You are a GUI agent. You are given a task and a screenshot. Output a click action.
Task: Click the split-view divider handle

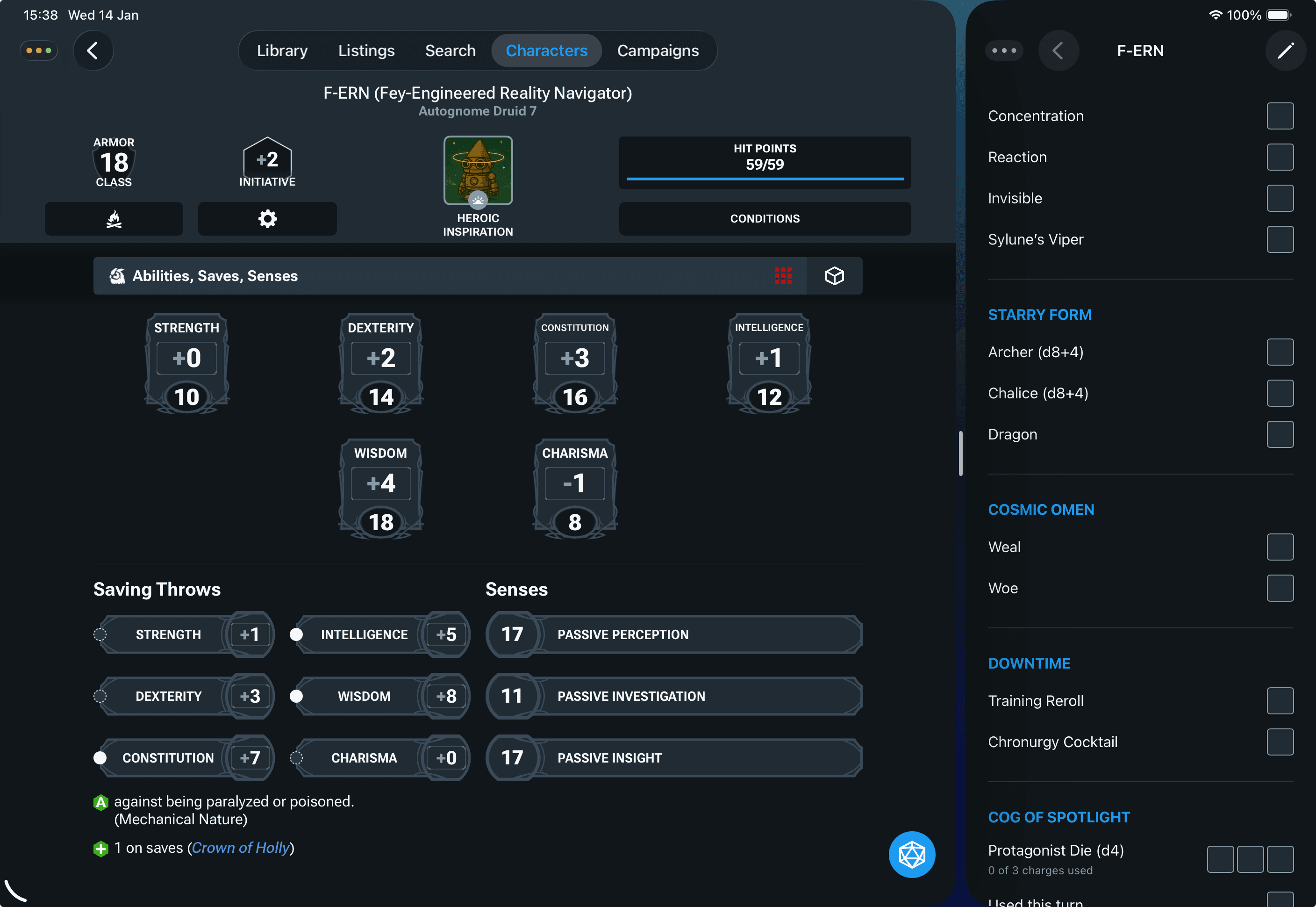[x=960, y=453]
